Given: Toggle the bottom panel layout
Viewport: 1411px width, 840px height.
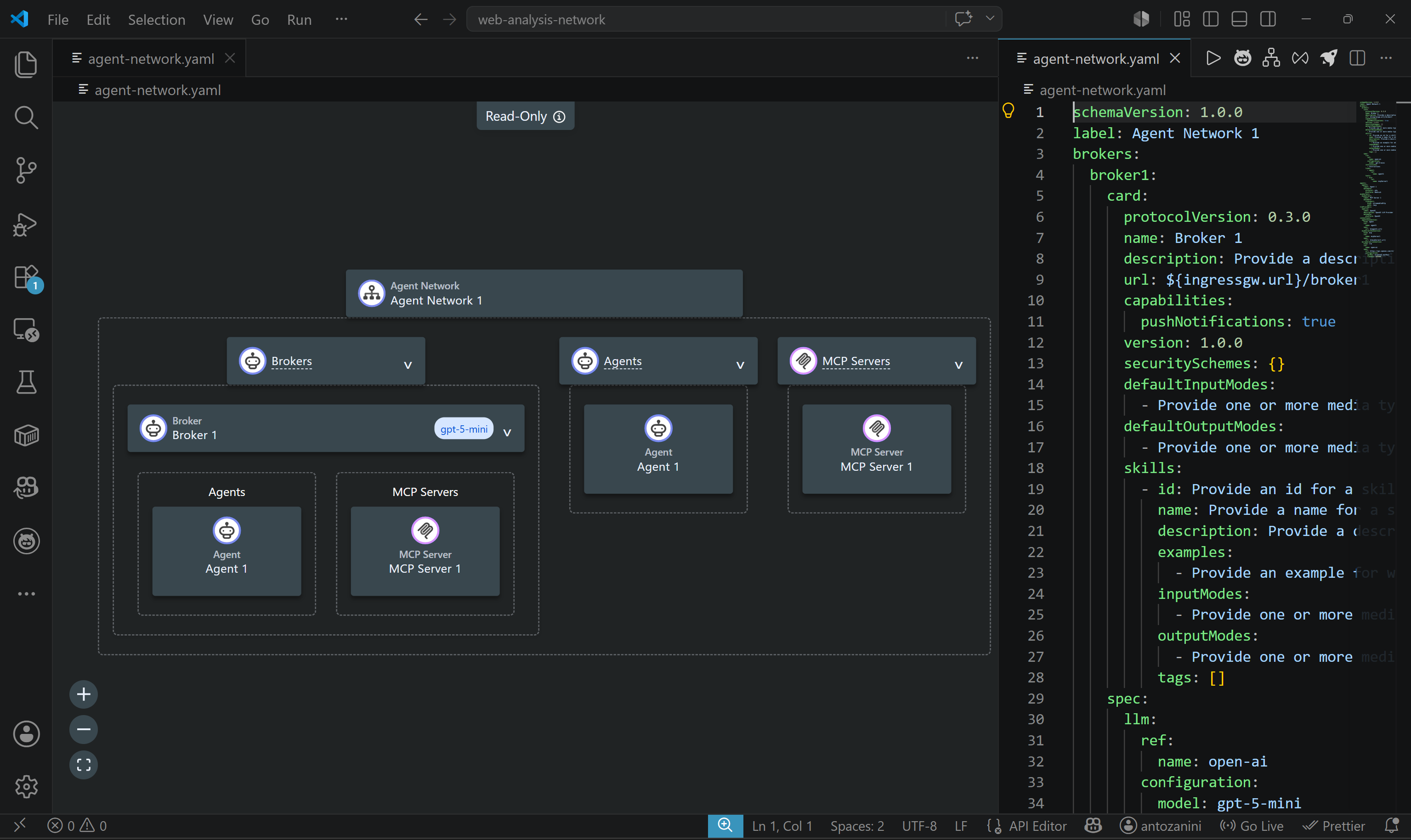Looking at the screenshot, I should (x=1240, y=19).
